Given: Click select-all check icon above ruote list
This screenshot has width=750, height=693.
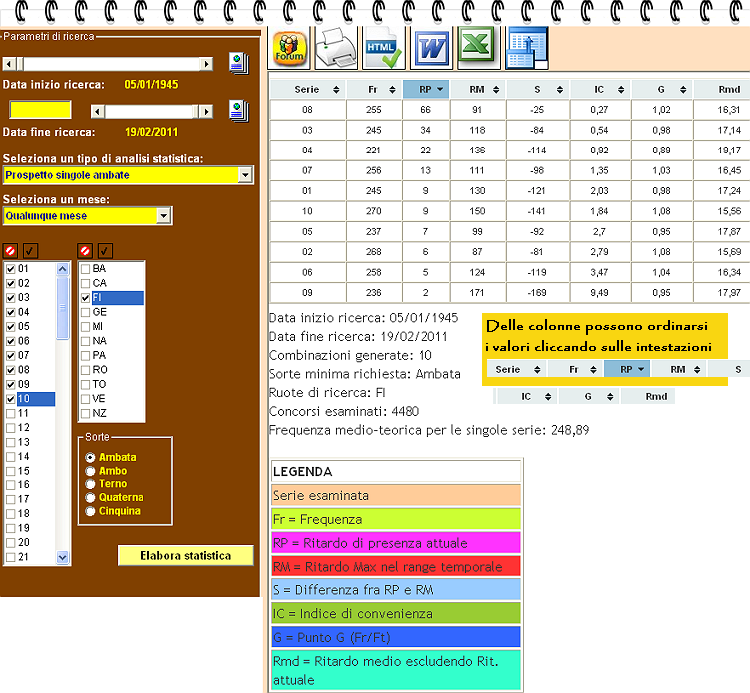Looking at the screenshot, I should (105, 251).
